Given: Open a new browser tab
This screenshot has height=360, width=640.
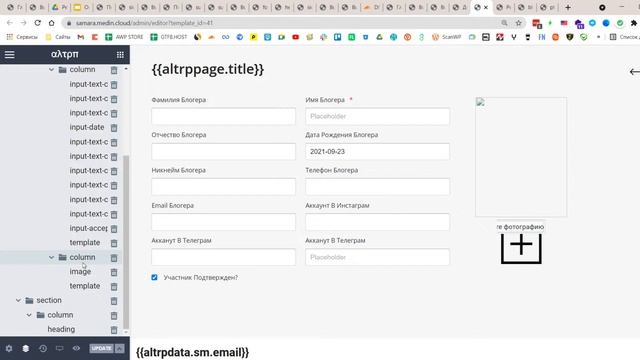Looking at the screenshot, I should [568, 7].
